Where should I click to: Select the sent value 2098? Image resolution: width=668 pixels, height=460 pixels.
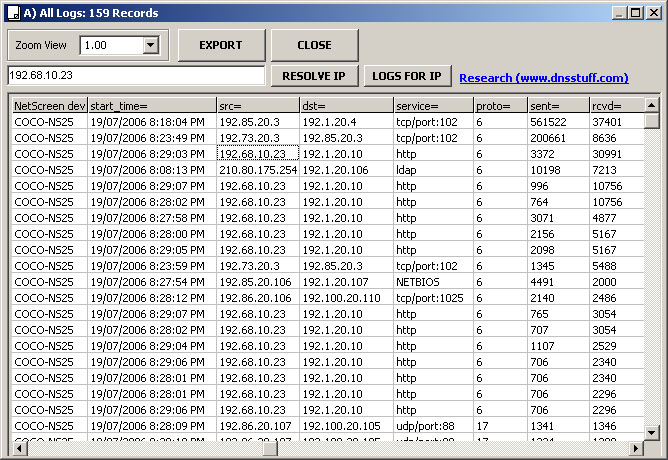pyautogui.click(x=559, y=250)
